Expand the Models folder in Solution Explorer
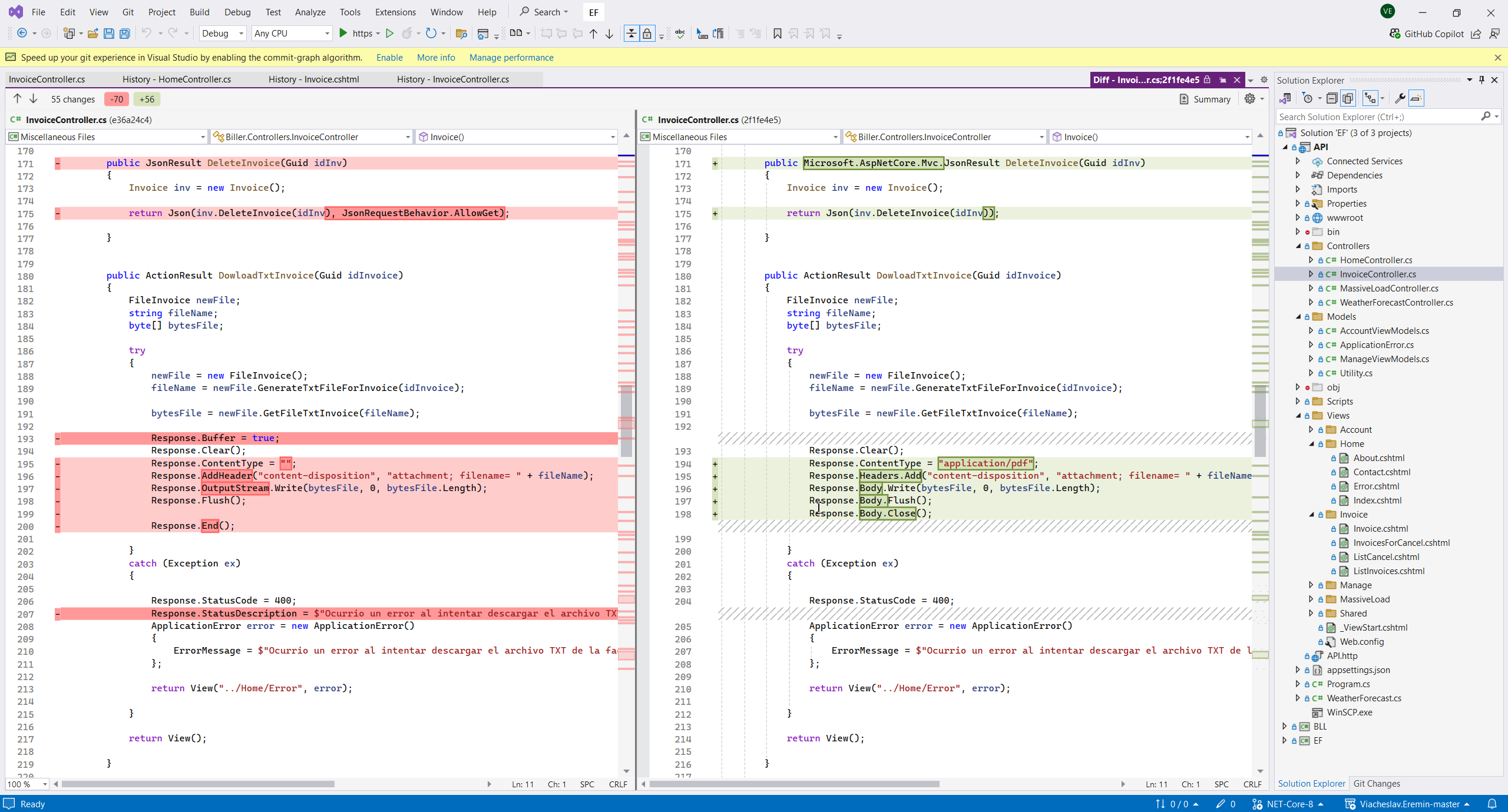 click(1299, 316)
